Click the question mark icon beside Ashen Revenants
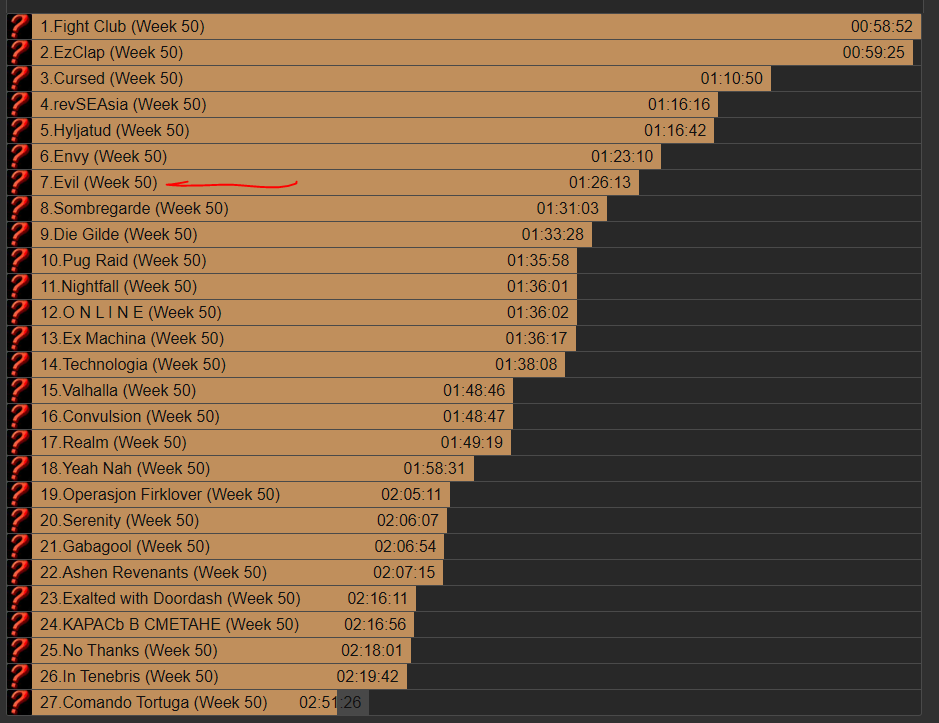The height and width of the screenshot is (723, 939). coord(19,572)
